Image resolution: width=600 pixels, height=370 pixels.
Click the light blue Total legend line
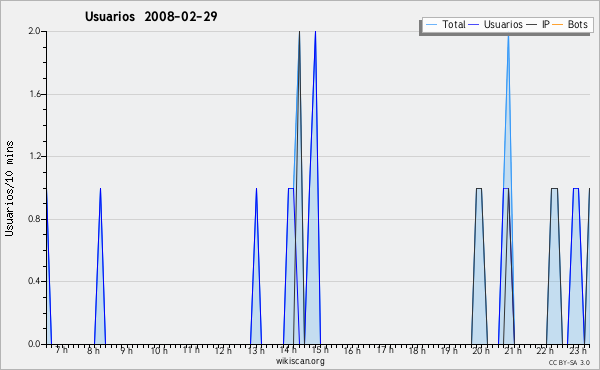[x=431, y=25]
